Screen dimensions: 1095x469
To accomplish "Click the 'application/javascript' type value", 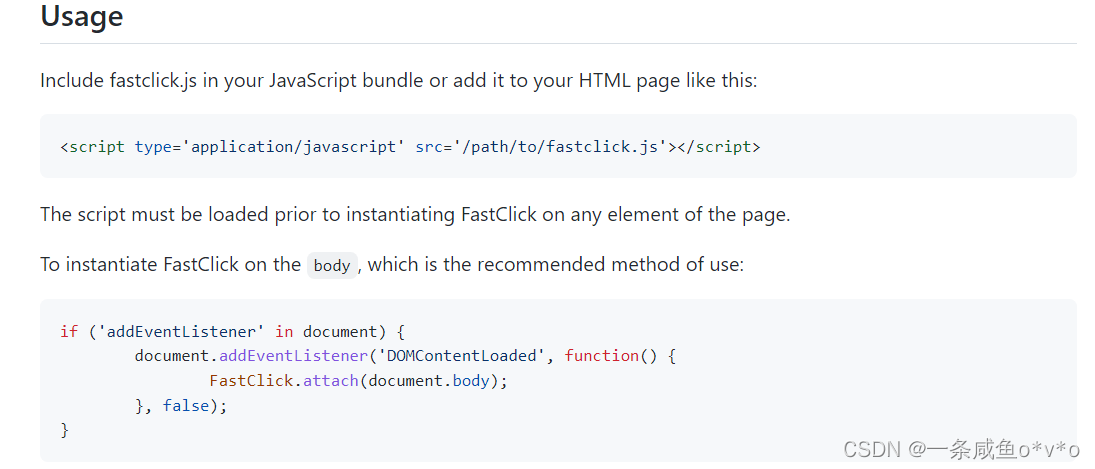I will (293, 147).
